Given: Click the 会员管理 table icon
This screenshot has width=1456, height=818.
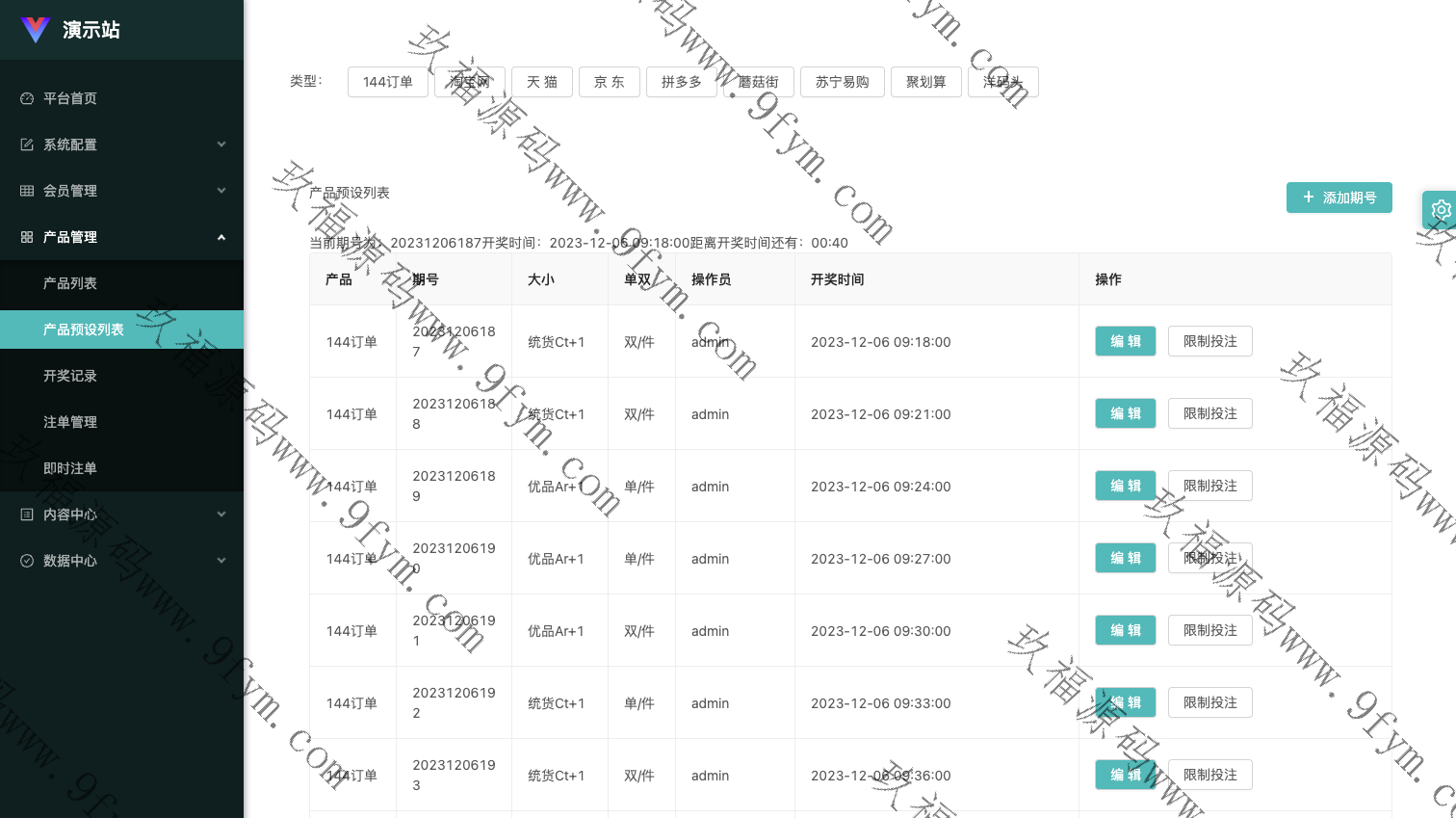Looking at the screenshot, I should 27,191.
